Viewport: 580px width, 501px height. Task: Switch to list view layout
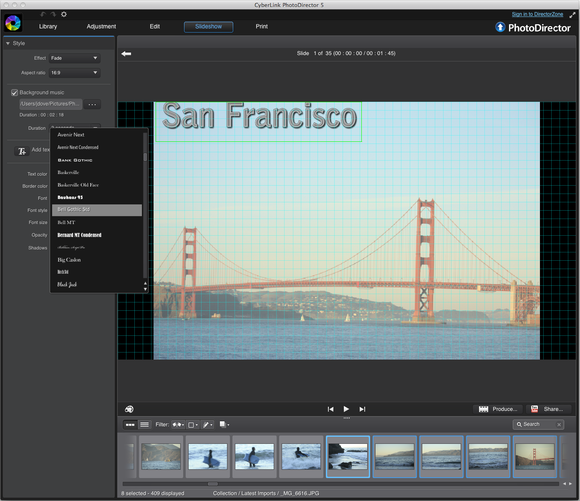pos(144,424)
